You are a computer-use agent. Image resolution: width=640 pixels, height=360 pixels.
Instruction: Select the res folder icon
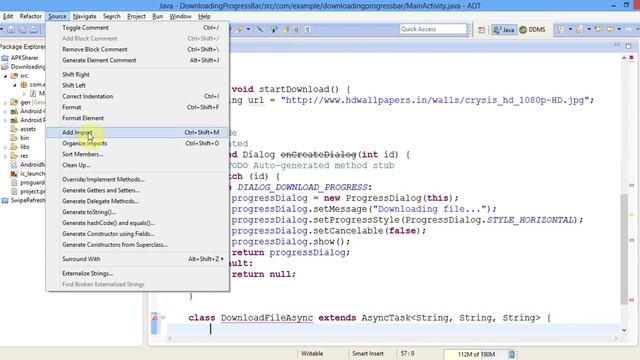coord(14,156)
